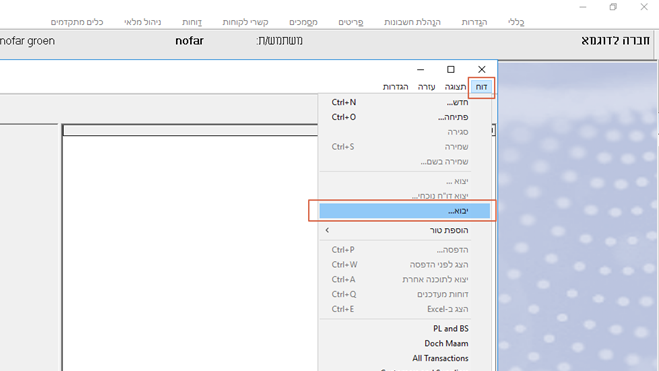Open the הגדרות main menu
Image resolution: width=659 pixels, height=371 pixels.
(474, 22)
